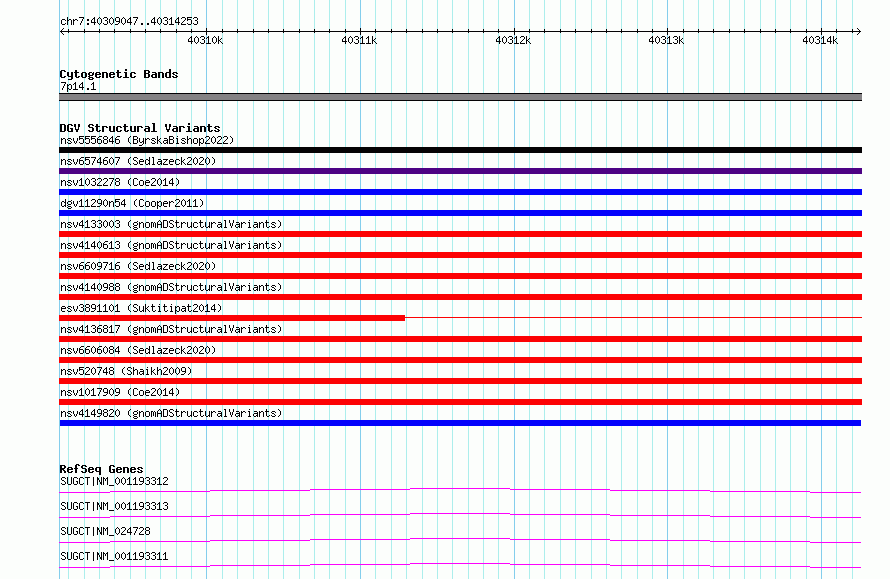Click the Cytogenetic Bands track heading
The width and height of the screenshot is (890, 579).
point(119,74)
